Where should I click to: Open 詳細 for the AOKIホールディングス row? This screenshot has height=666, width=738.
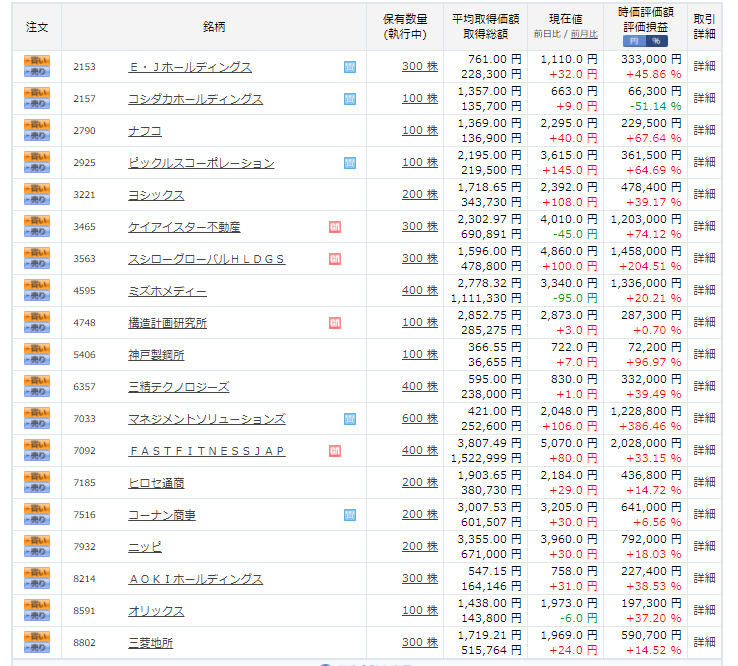(704, 578)
